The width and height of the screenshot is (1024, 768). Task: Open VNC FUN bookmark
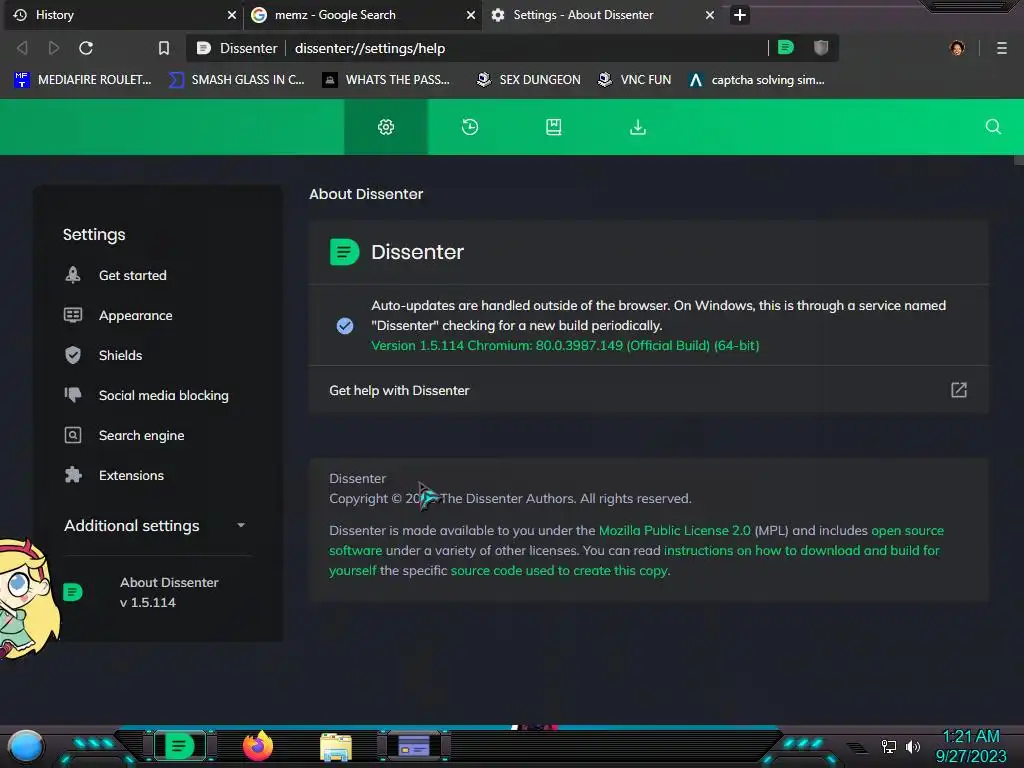point(635,80)
